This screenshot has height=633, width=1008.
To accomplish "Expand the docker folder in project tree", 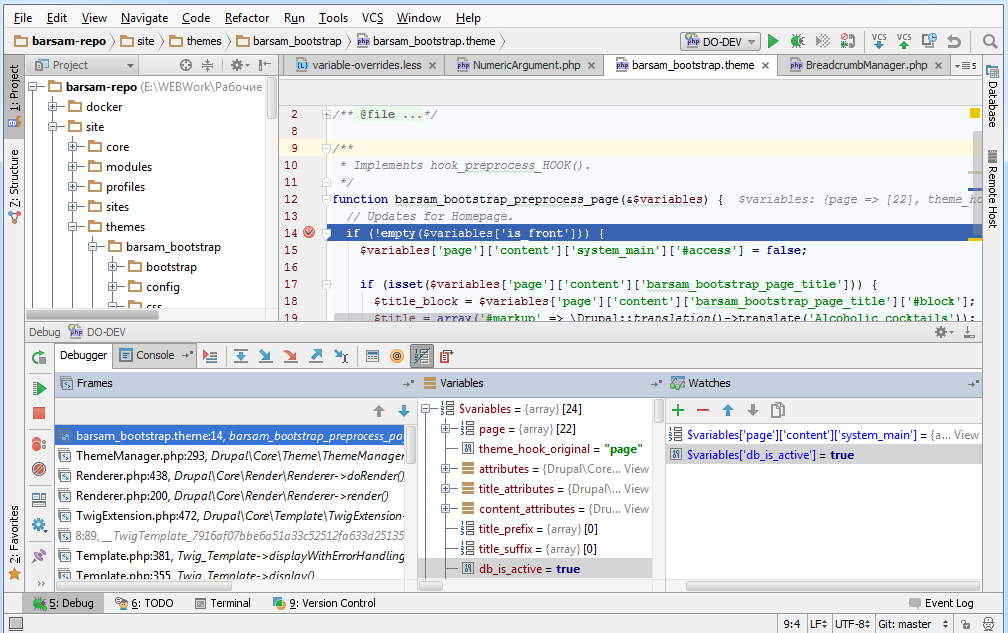I will [53, 107].
